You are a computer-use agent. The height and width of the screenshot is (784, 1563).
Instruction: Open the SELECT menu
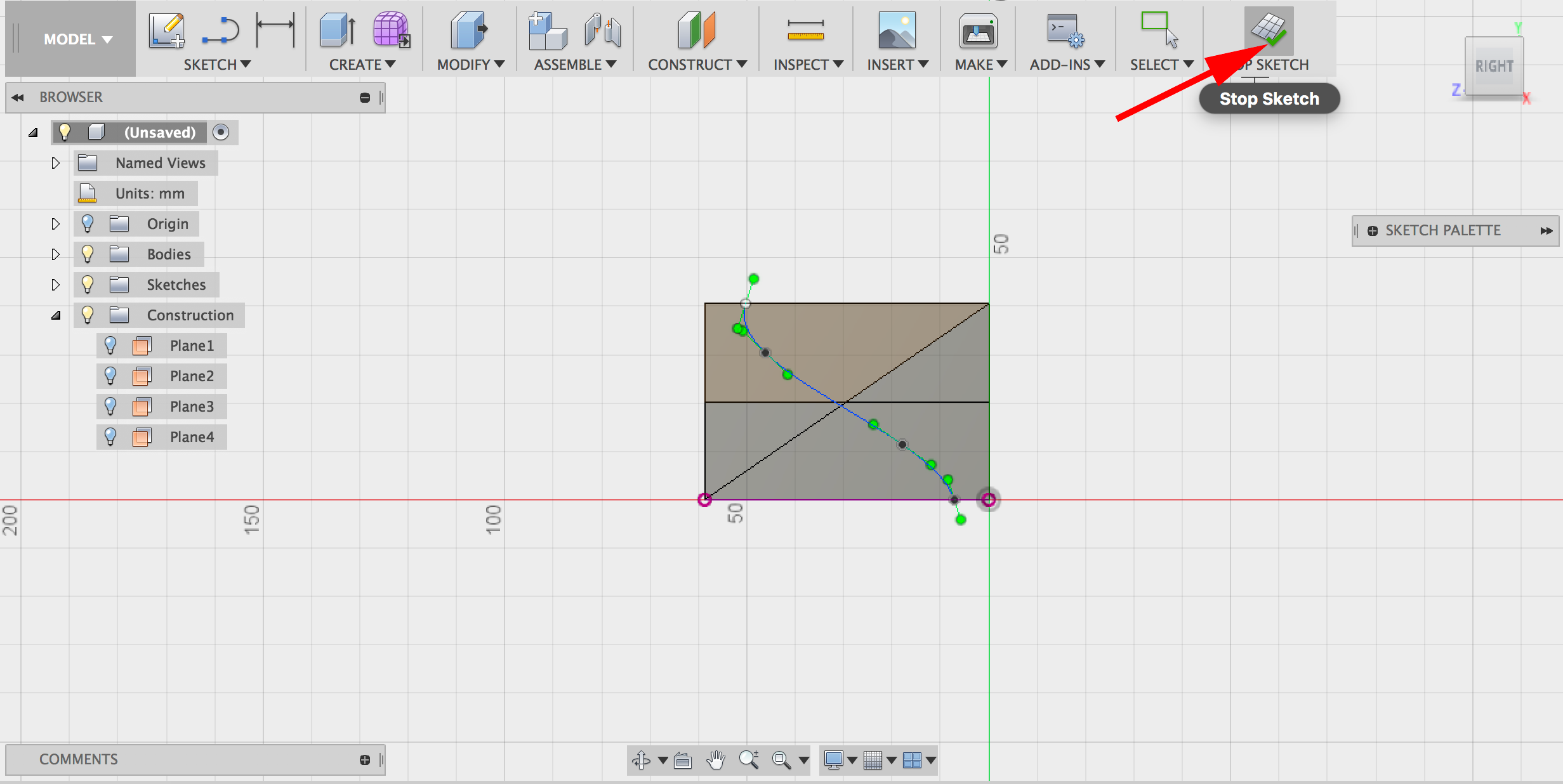tap(1161, 65)
